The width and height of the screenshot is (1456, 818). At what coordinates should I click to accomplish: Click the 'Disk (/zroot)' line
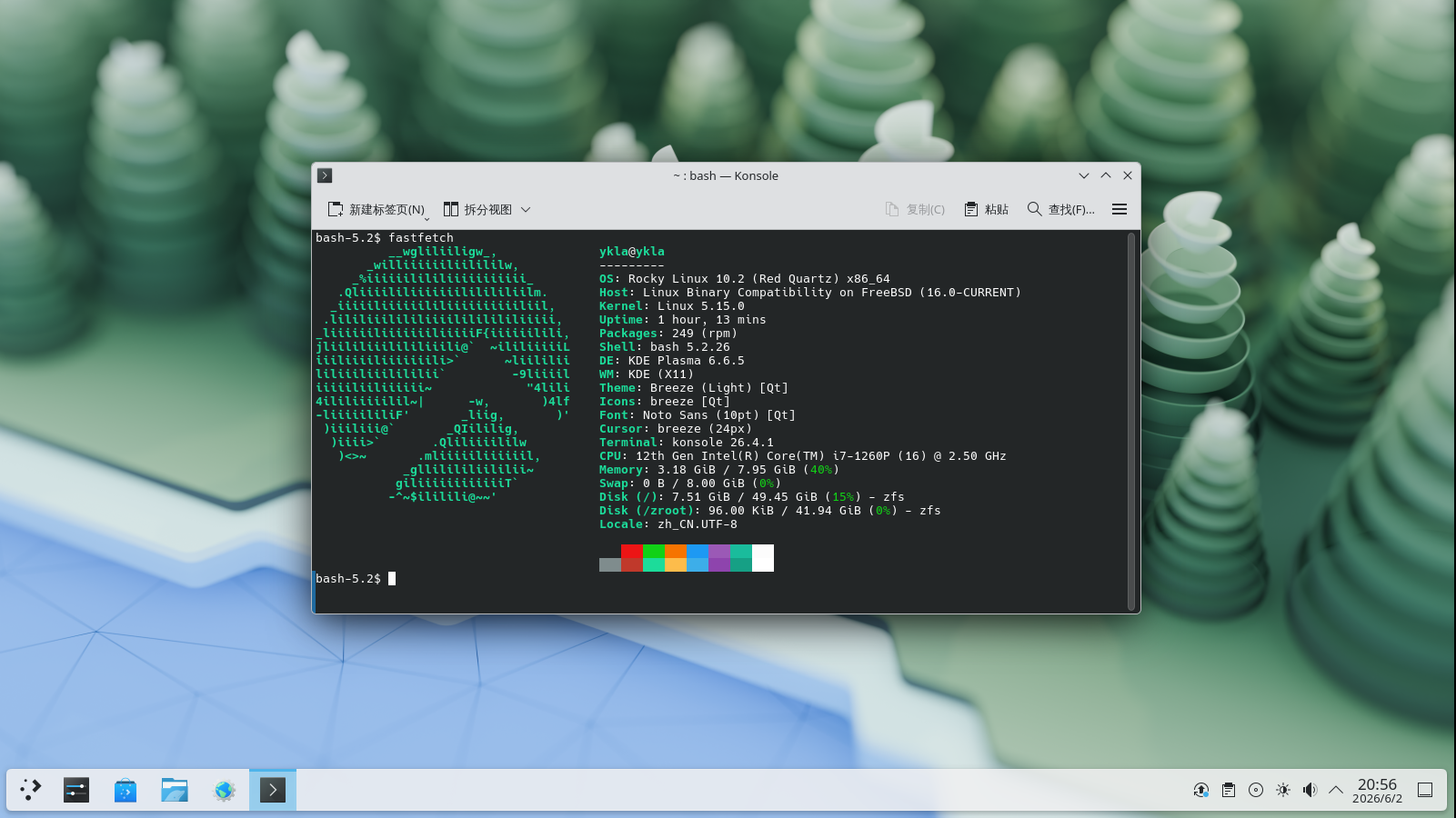click(x=770, y=511)
